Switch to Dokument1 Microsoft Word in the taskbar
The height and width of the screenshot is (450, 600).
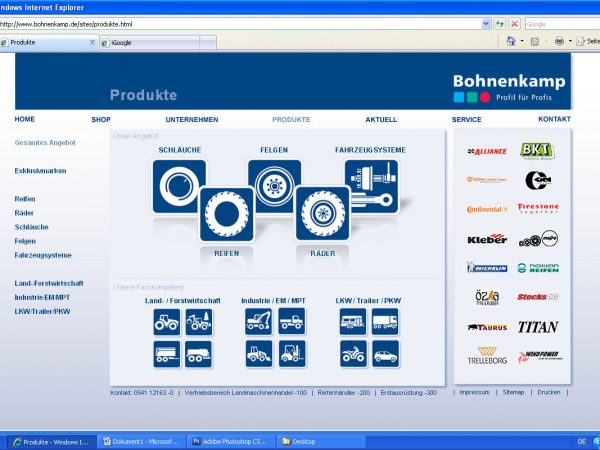141,442
